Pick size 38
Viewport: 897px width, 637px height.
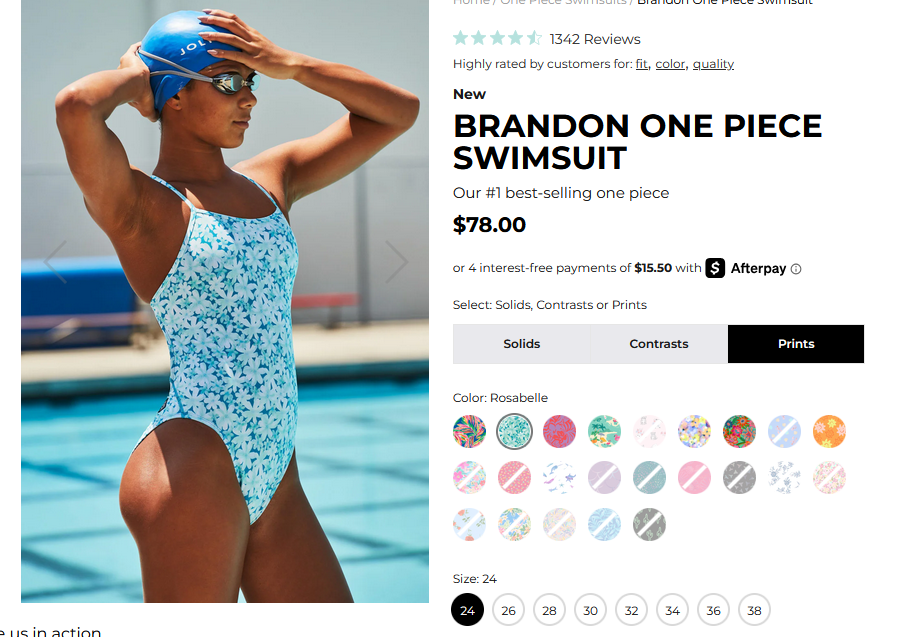pyautogui.click(x=755, y=610)
